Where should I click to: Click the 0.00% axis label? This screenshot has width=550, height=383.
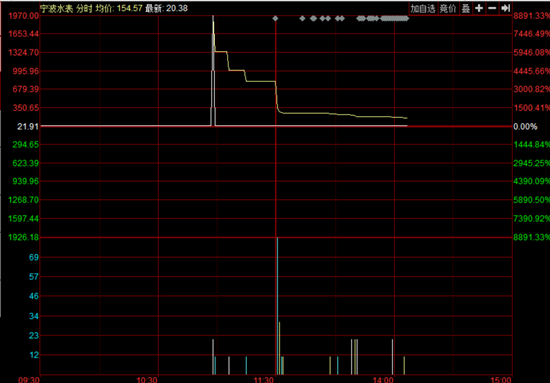[525, 126]
